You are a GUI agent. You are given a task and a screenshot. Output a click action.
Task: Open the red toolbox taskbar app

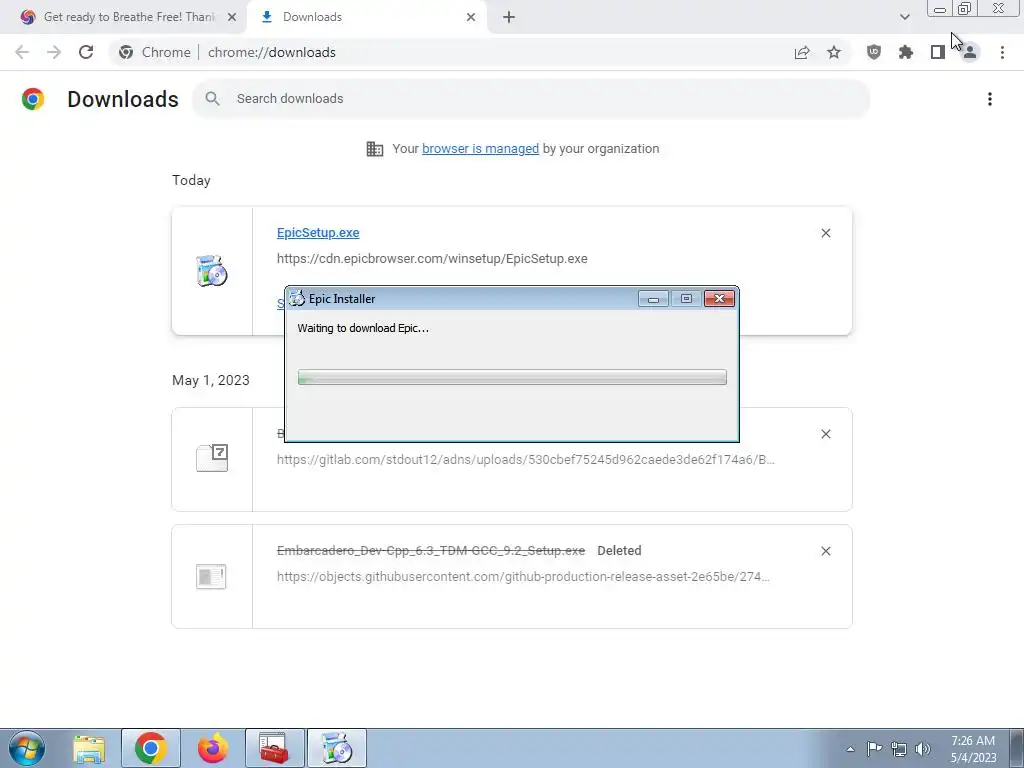pos(274,748)
